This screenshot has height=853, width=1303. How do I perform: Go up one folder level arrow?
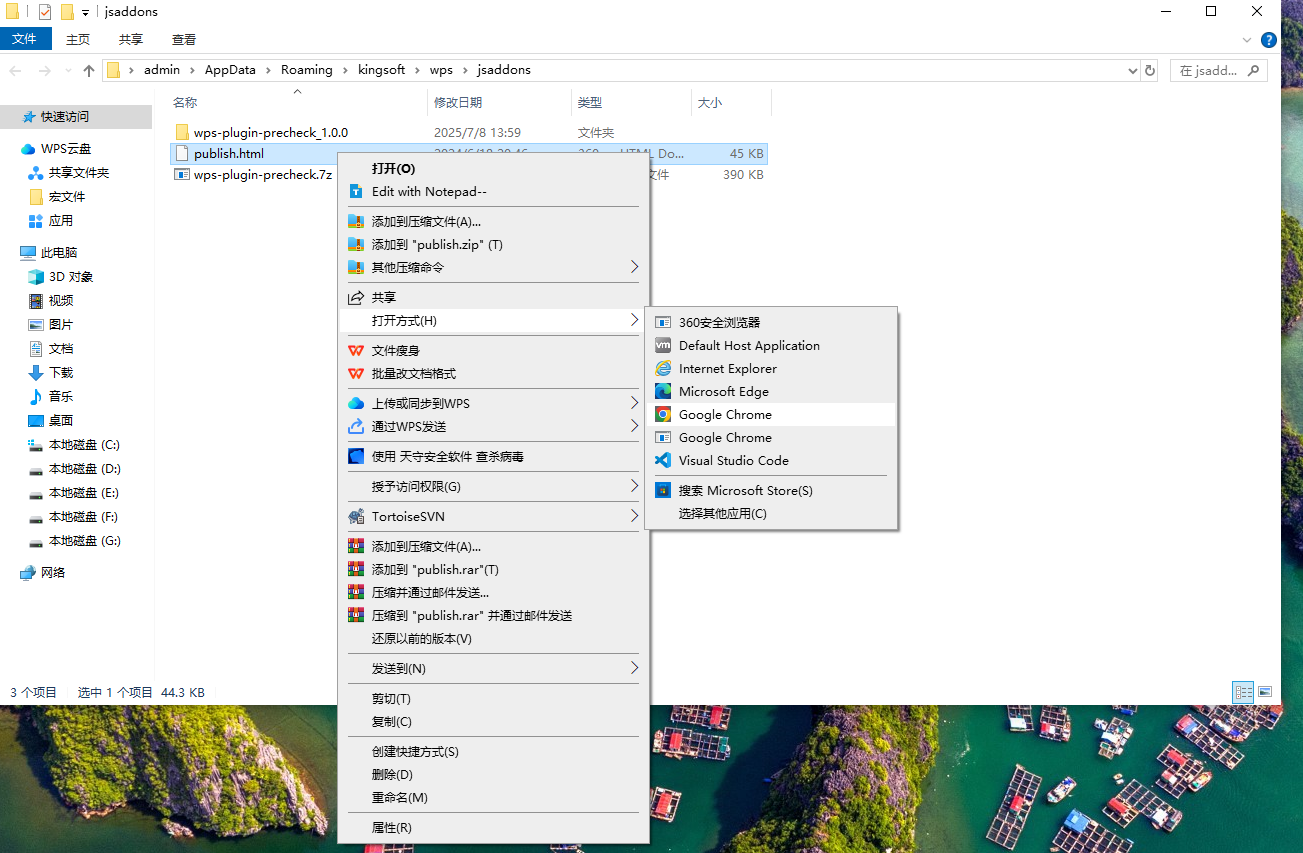point(89,70)
